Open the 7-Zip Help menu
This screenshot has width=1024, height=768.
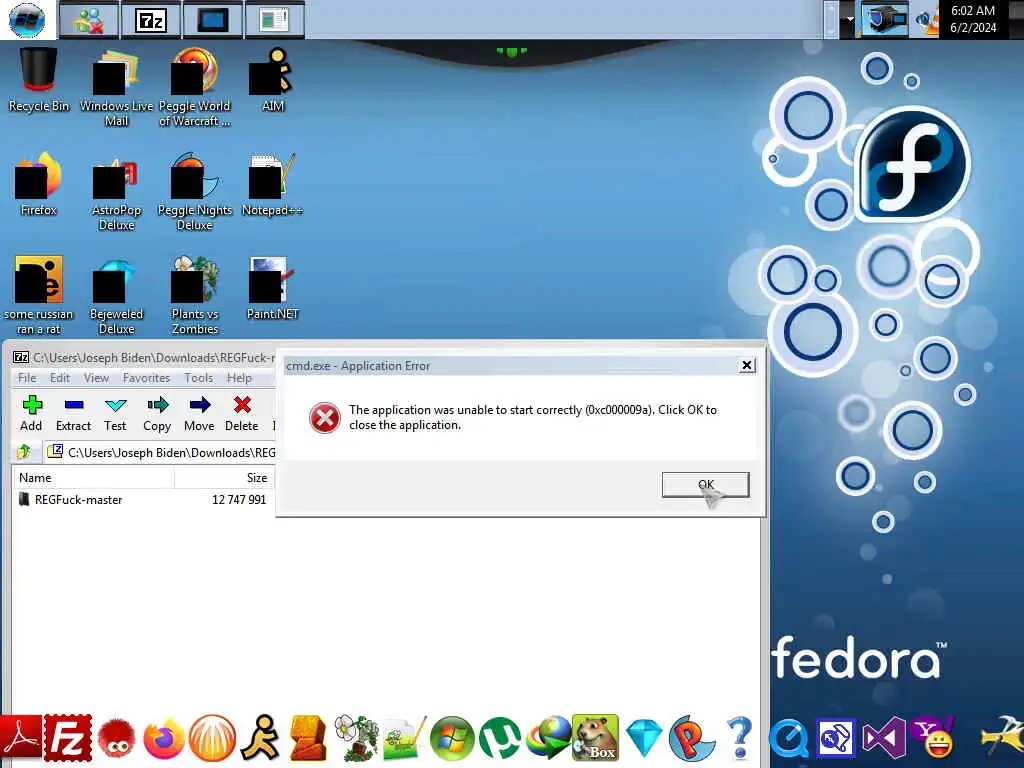tap(239, 378)
